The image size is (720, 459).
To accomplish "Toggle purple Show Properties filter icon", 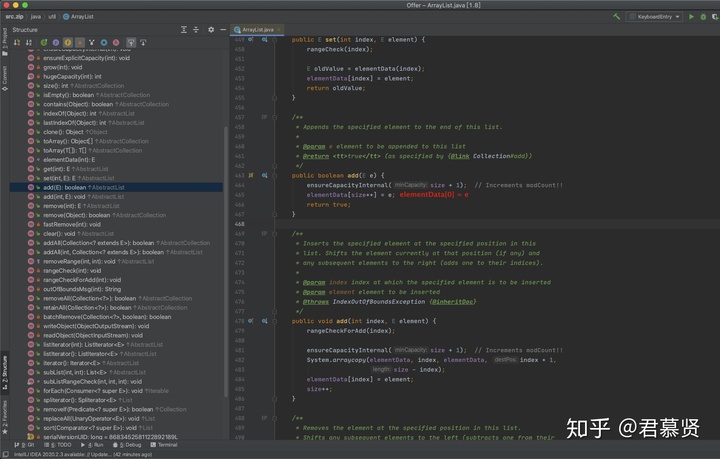I will click(56, 42).
